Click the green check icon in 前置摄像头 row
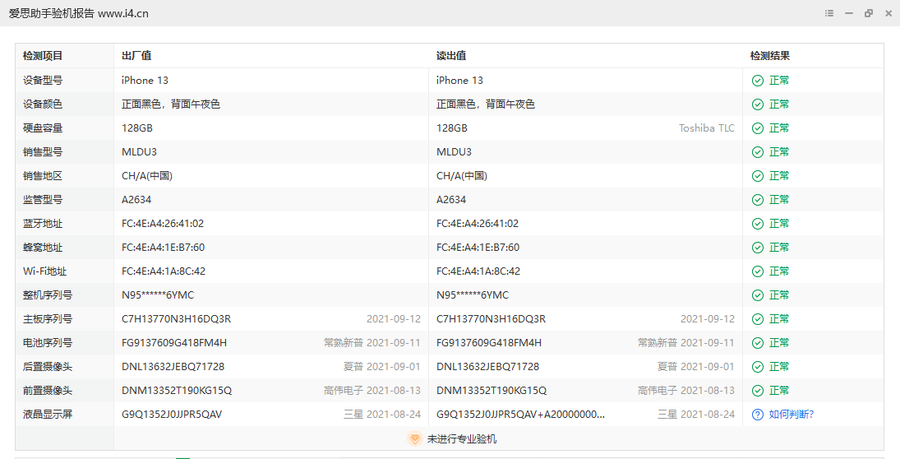Viewport: 900px width, 459px height. pos(758,390)
